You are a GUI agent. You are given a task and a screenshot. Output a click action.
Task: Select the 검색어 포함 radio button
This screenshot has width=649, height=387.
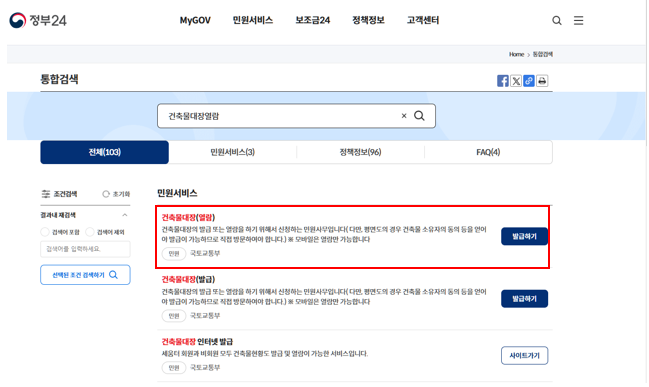(x=45, y=232)
